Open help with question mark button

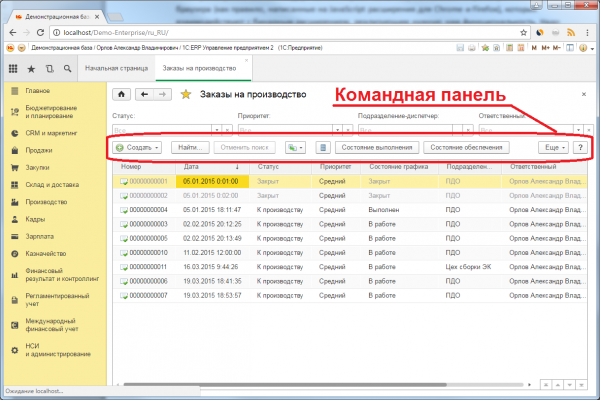579,147
